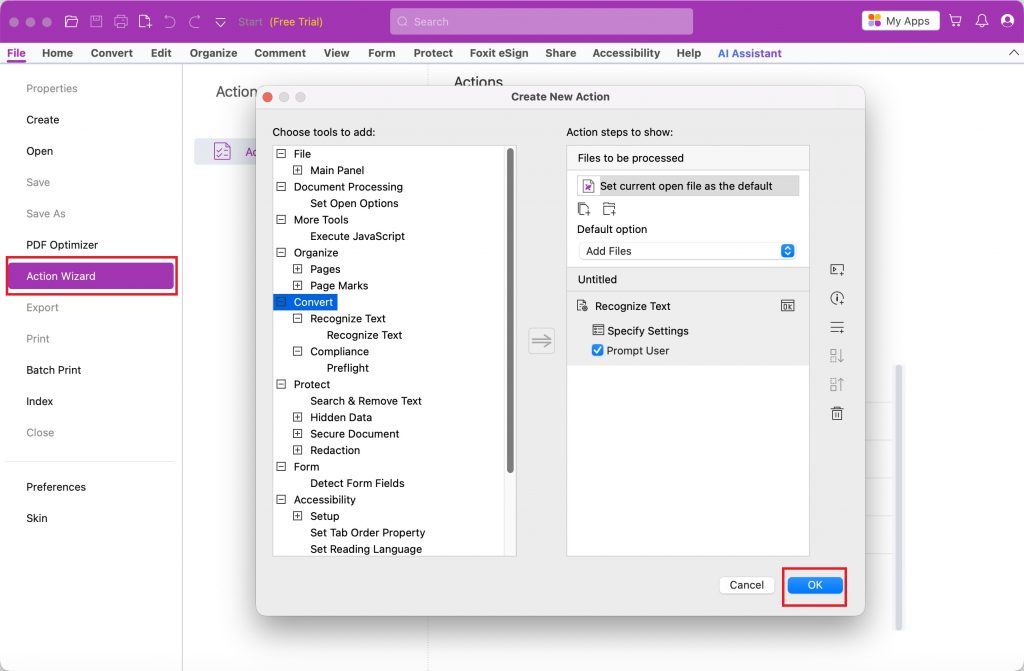Click the Open folder icon in title bar

coord(71,22)
